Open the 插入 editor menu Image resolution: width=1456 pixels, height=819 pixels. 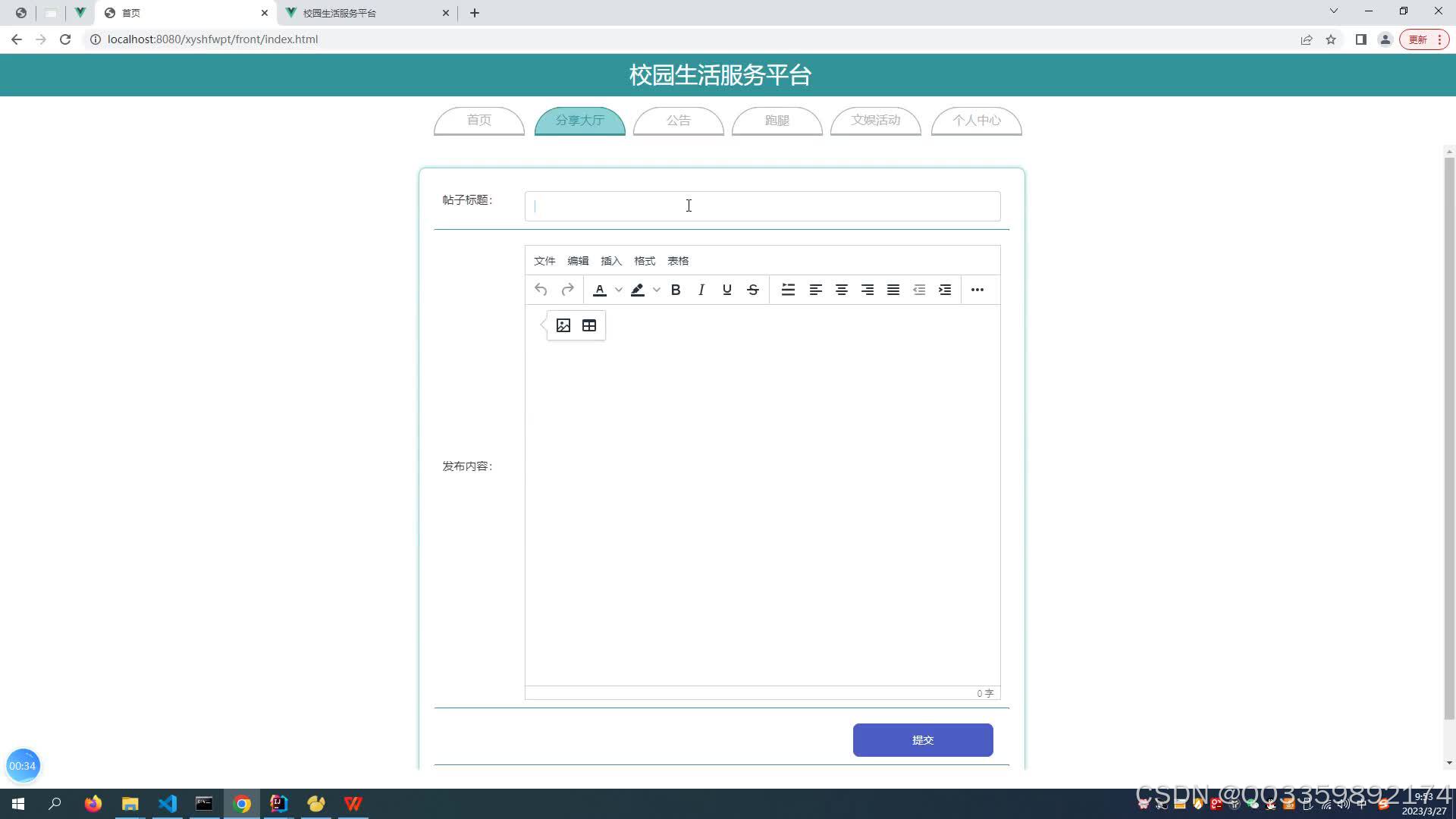point(611,261)
